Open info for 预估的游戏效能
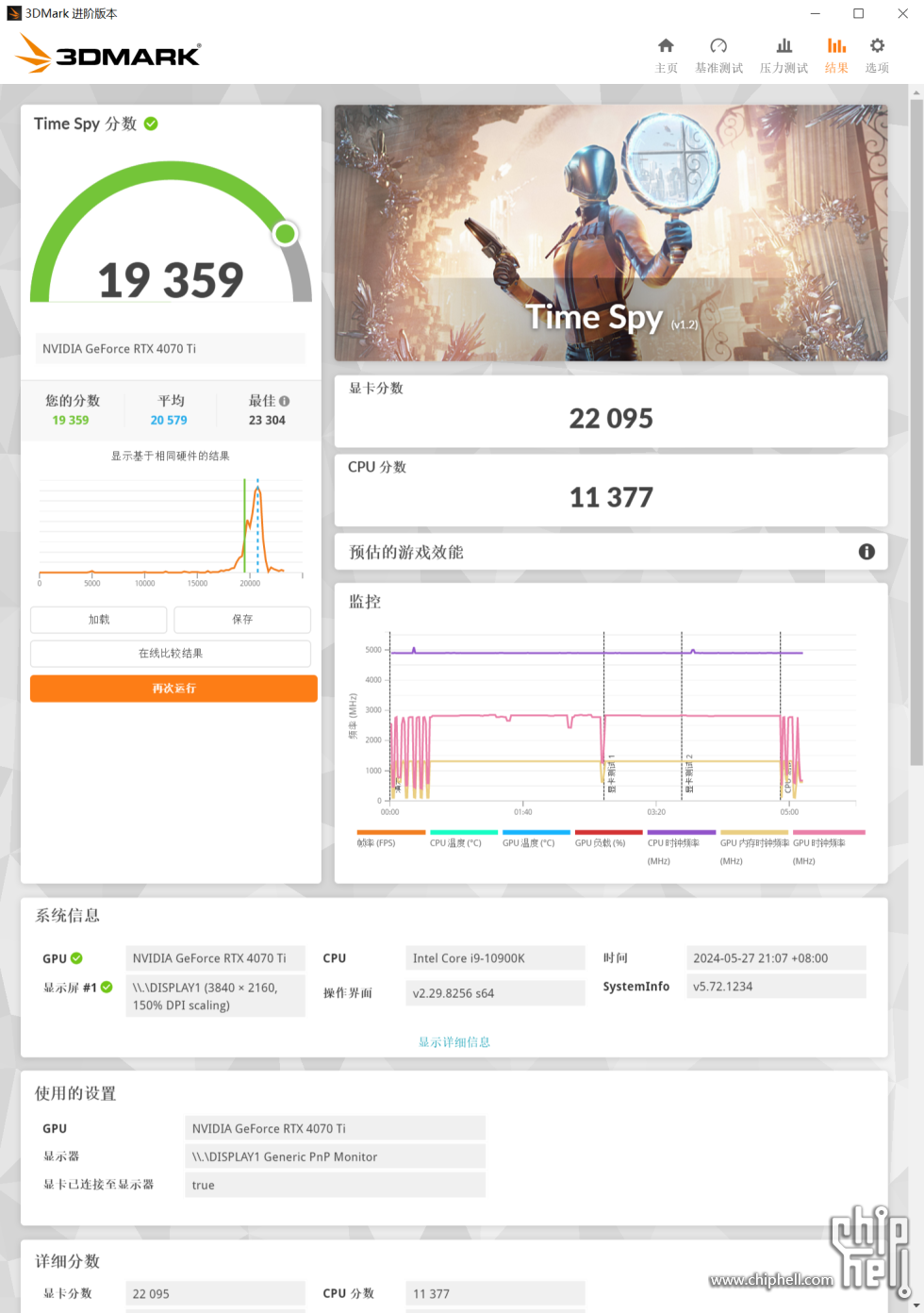This screenshot has width=924, height=1313. [866, 552]
